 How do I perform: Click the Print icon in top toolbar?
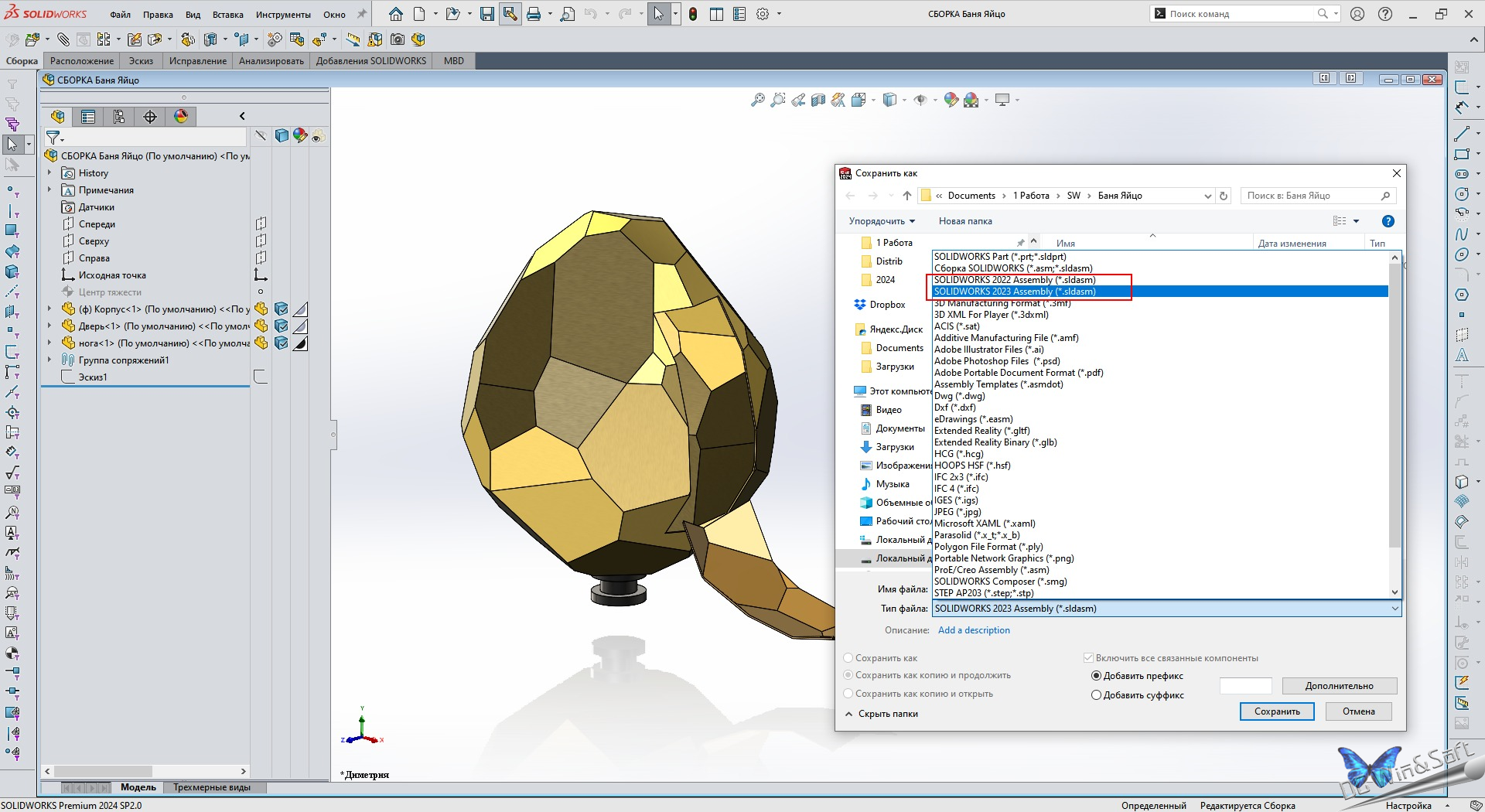(534, 14)
